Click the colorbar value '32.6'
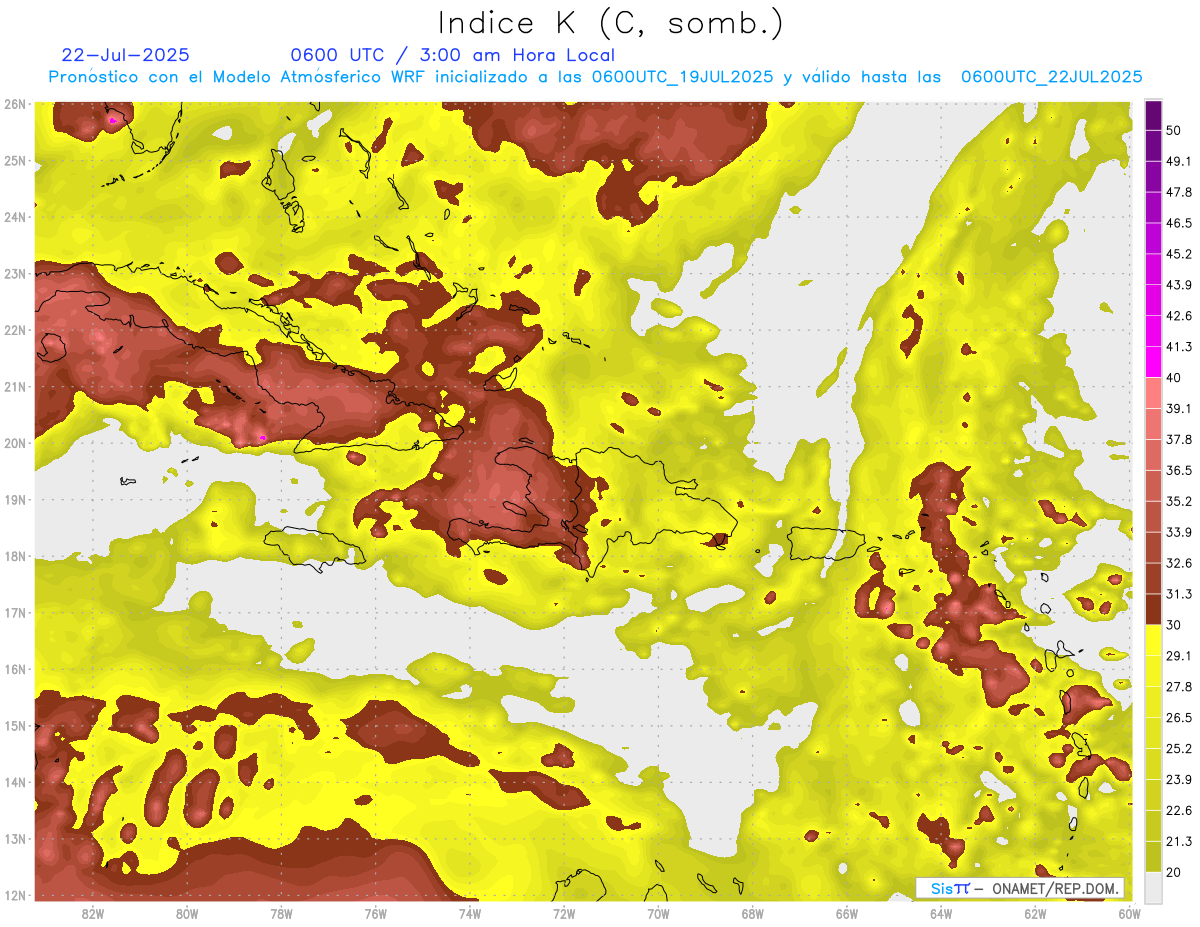The height and width of the screenshot is (927, 1200). pyautogui.click(x=1179, y=563)
